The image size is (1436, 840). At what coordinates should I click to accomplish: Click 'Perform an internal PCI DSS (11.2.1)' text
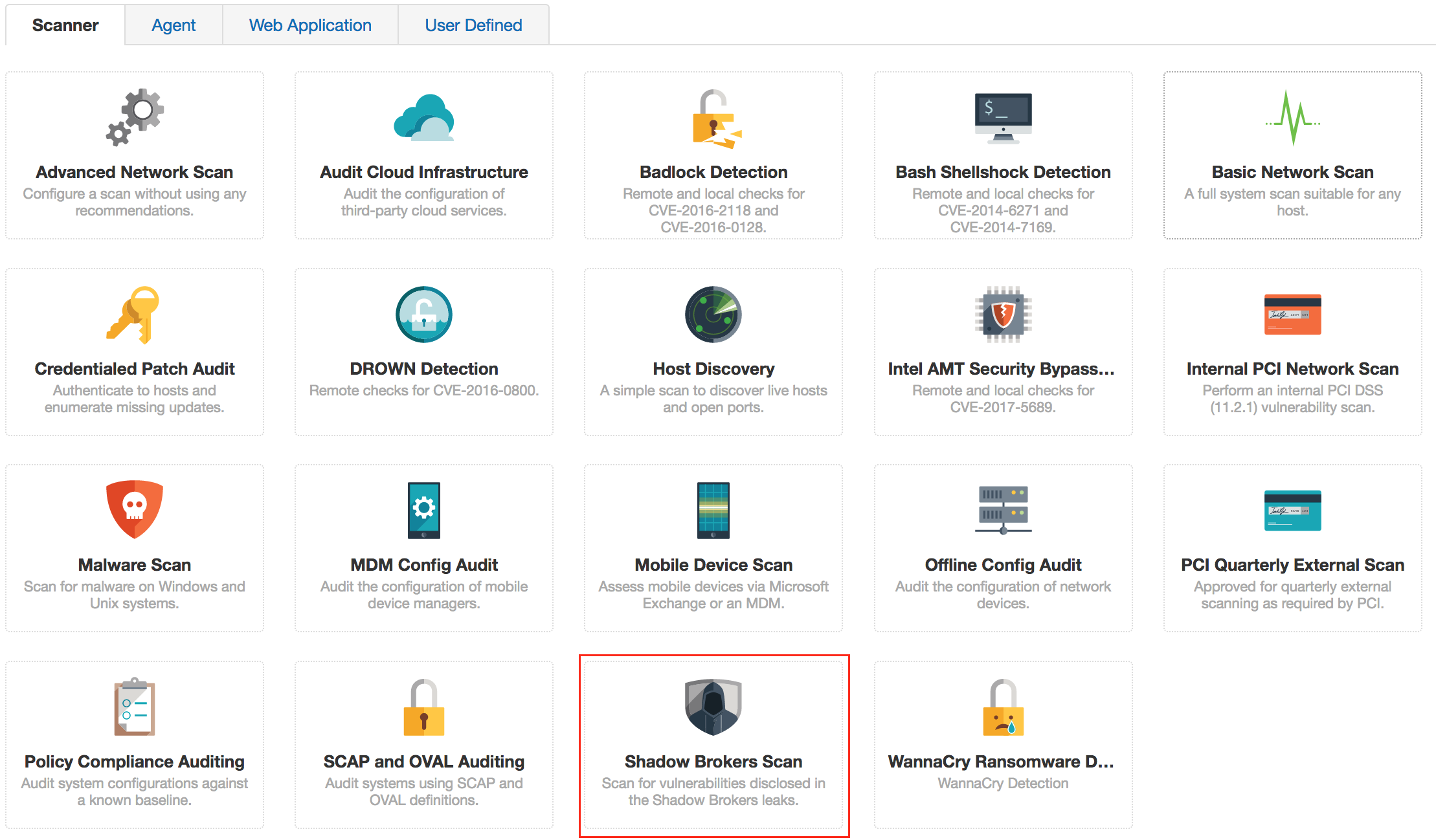point(1293,399)
